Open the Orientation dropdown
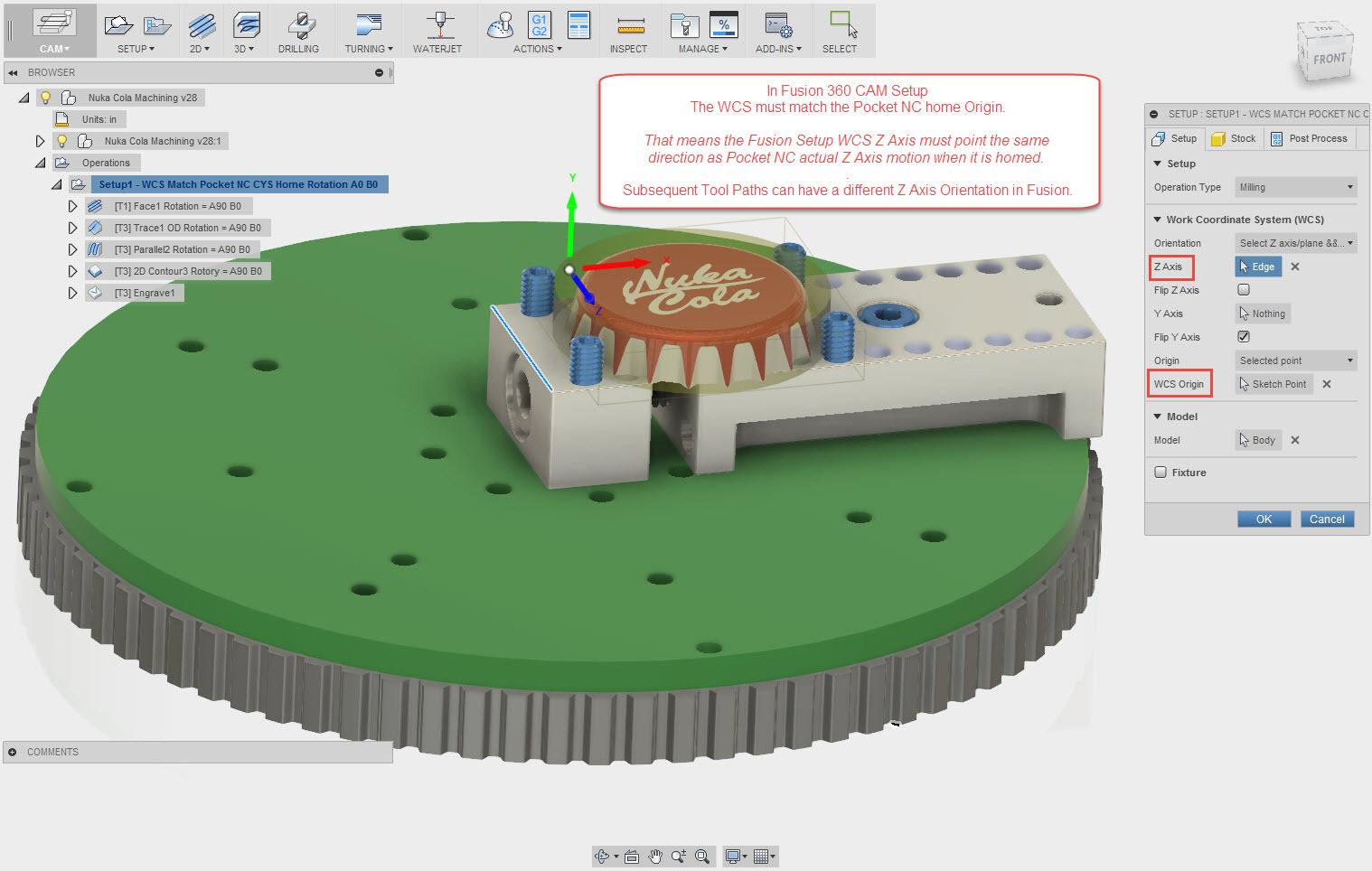Image resolution: width=1372 pixels, height=871 pixels. tap(1296, 243)
